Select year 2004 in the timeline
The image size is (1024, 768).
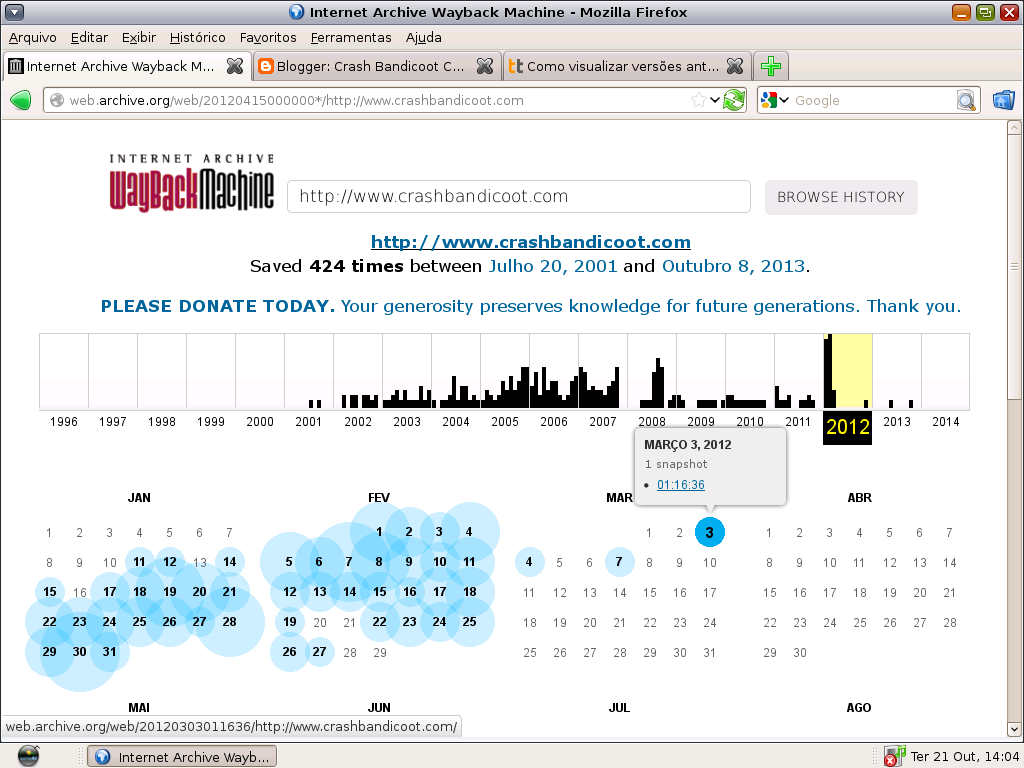coord(456,421)
